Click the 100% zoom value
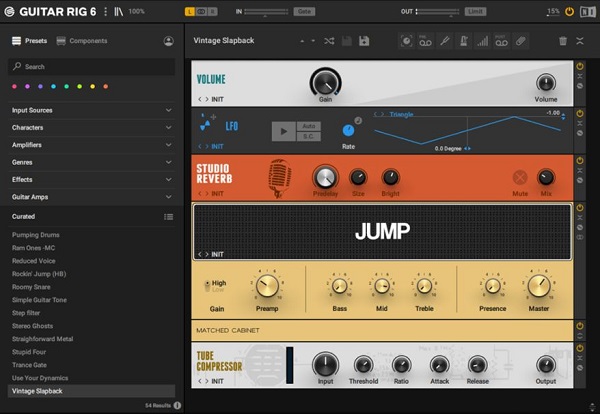The image size is (600, 414). (137, 11)
